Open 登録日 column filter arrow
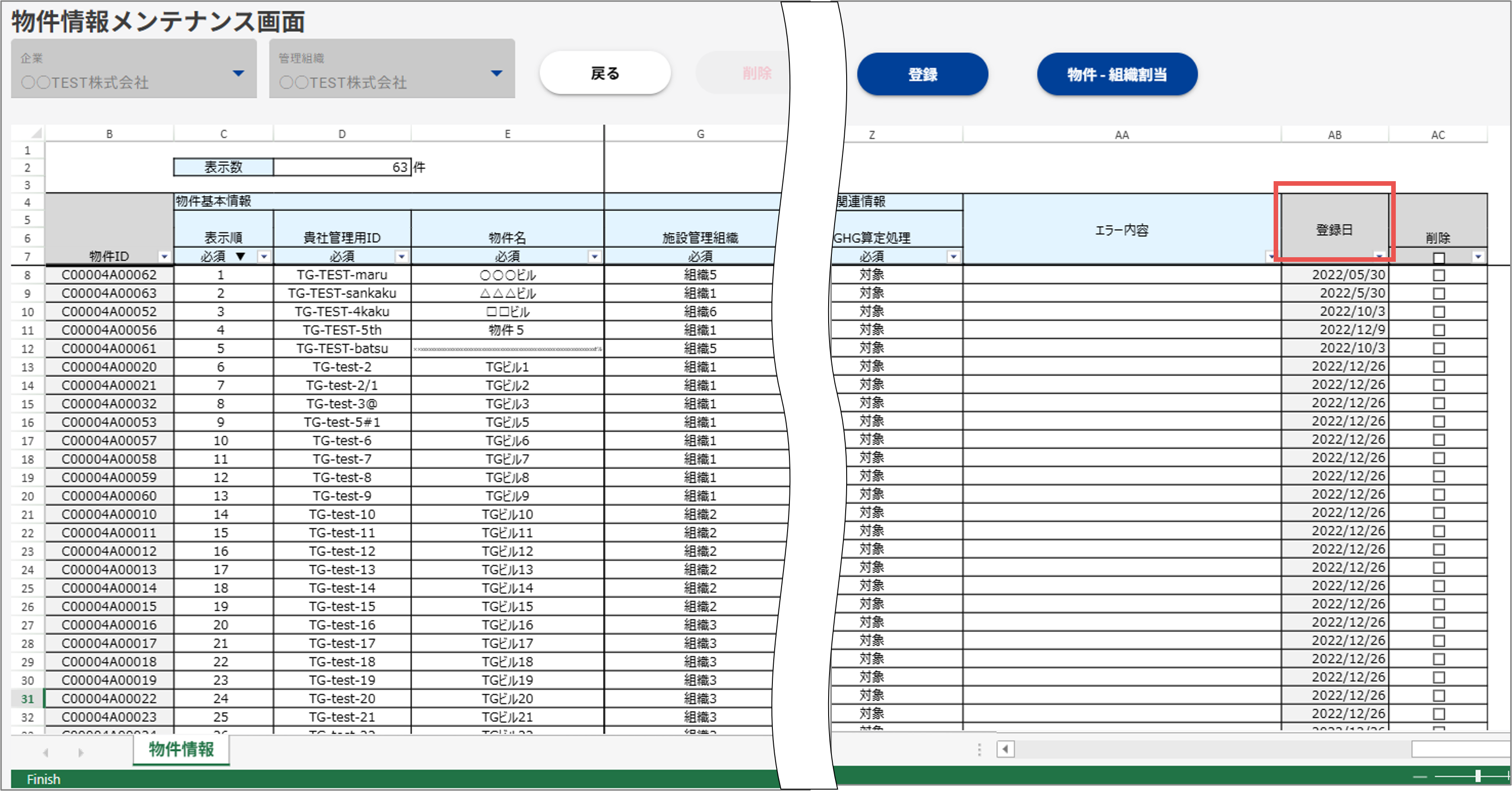This screenshot has width=1512, height=791. pos(1379,256)
